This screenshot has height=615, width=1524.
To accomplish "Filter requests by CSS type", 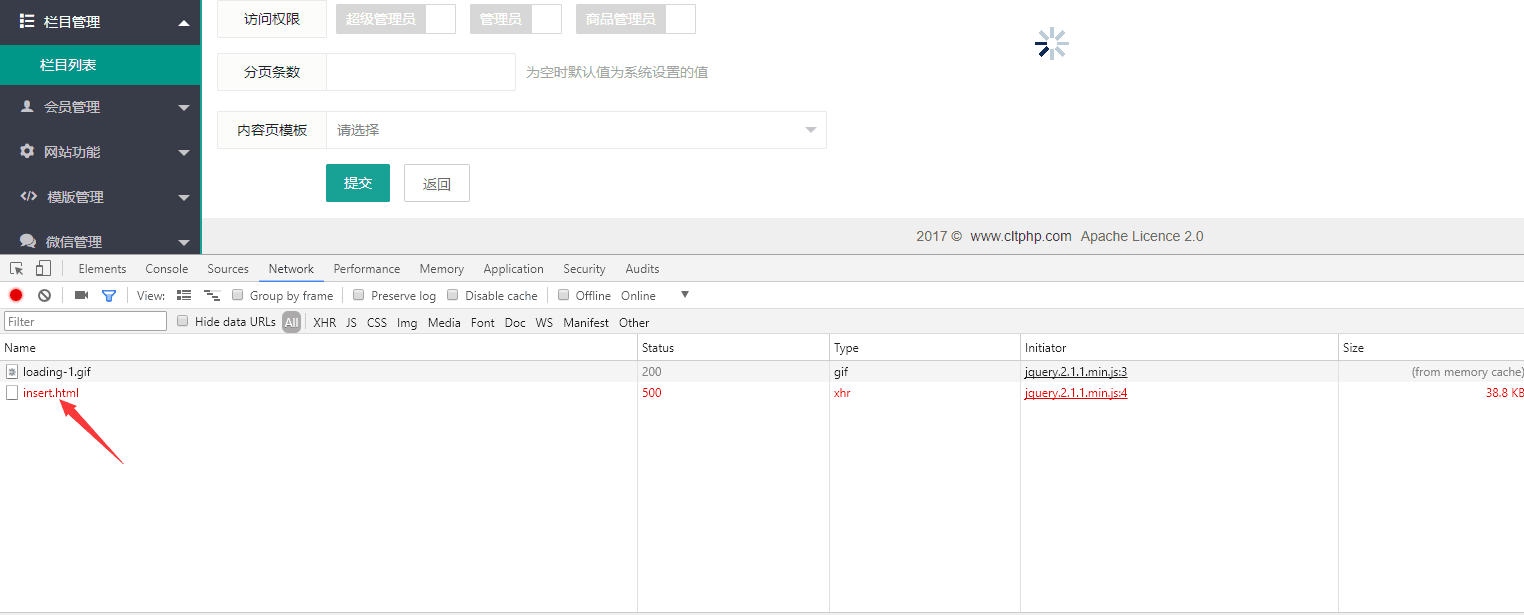I will [x=377, y=322].
